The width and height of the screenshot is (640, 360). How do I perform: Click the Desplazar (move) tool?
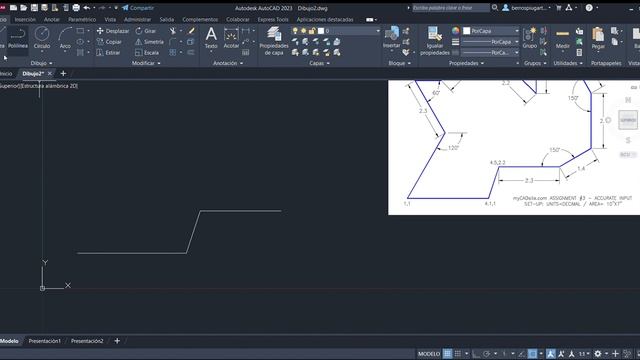point(113,31)
